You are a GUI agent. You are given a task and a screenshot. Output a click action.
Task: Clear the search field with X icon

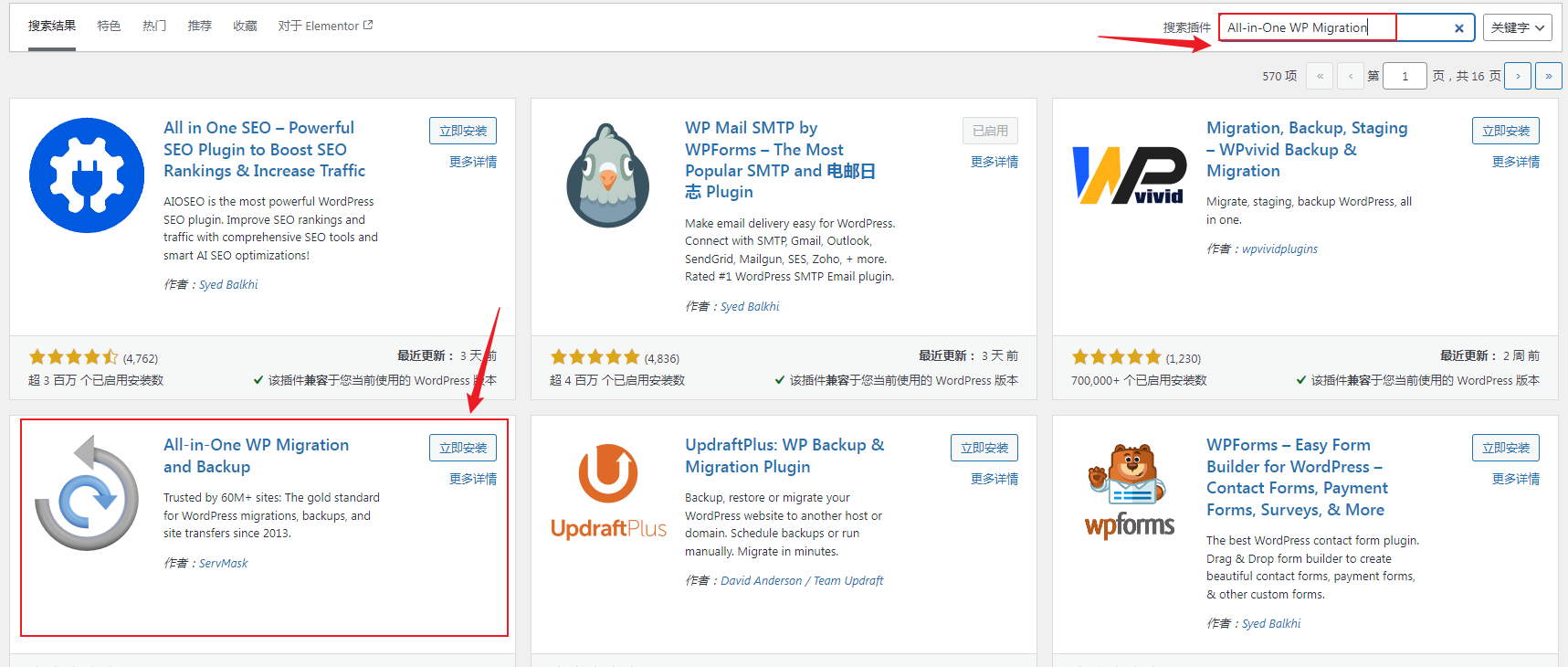(1458, 28)
